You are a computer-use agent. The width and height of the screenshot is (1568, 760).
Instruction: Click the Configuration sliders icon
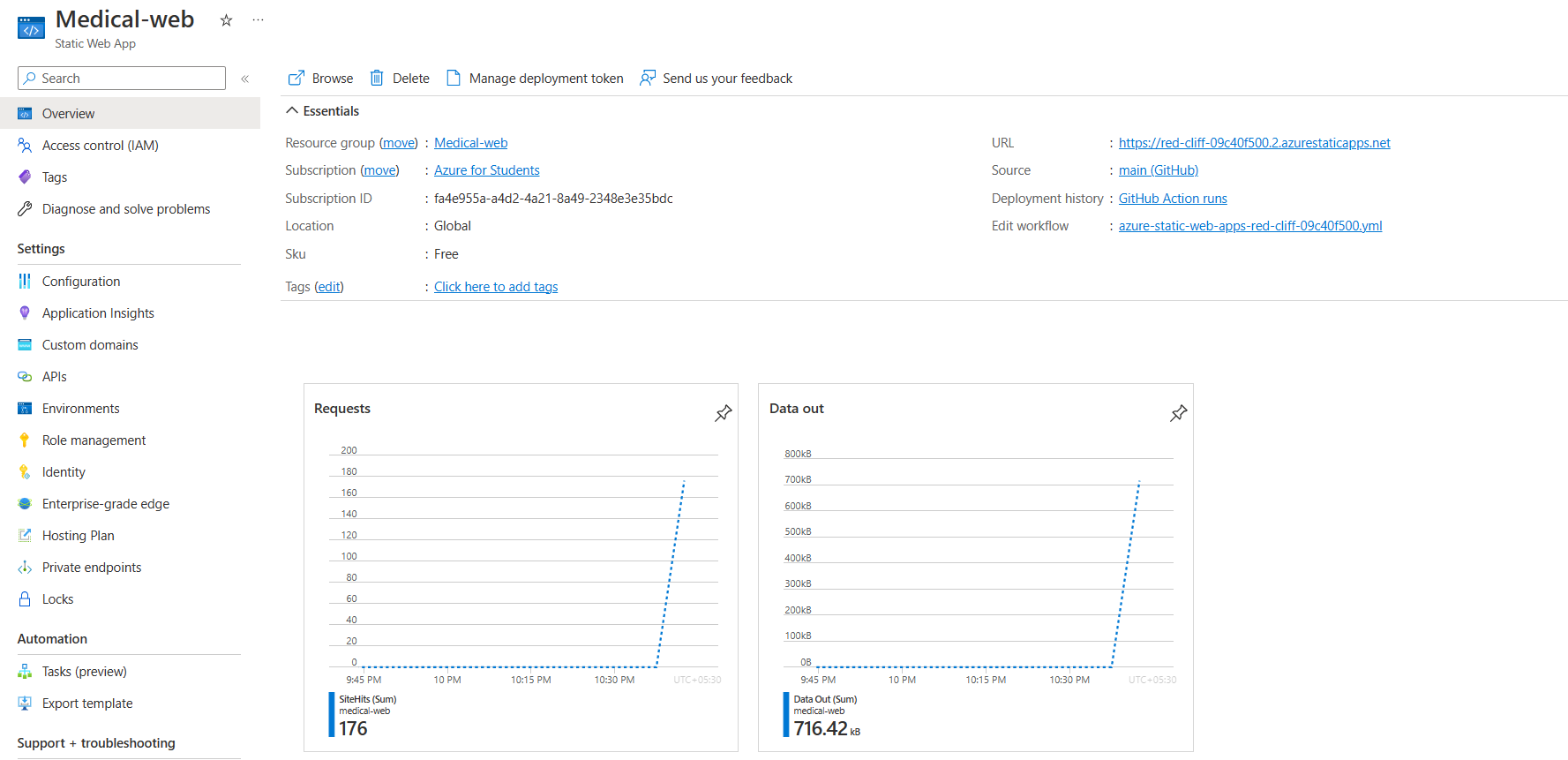point(25,282)
